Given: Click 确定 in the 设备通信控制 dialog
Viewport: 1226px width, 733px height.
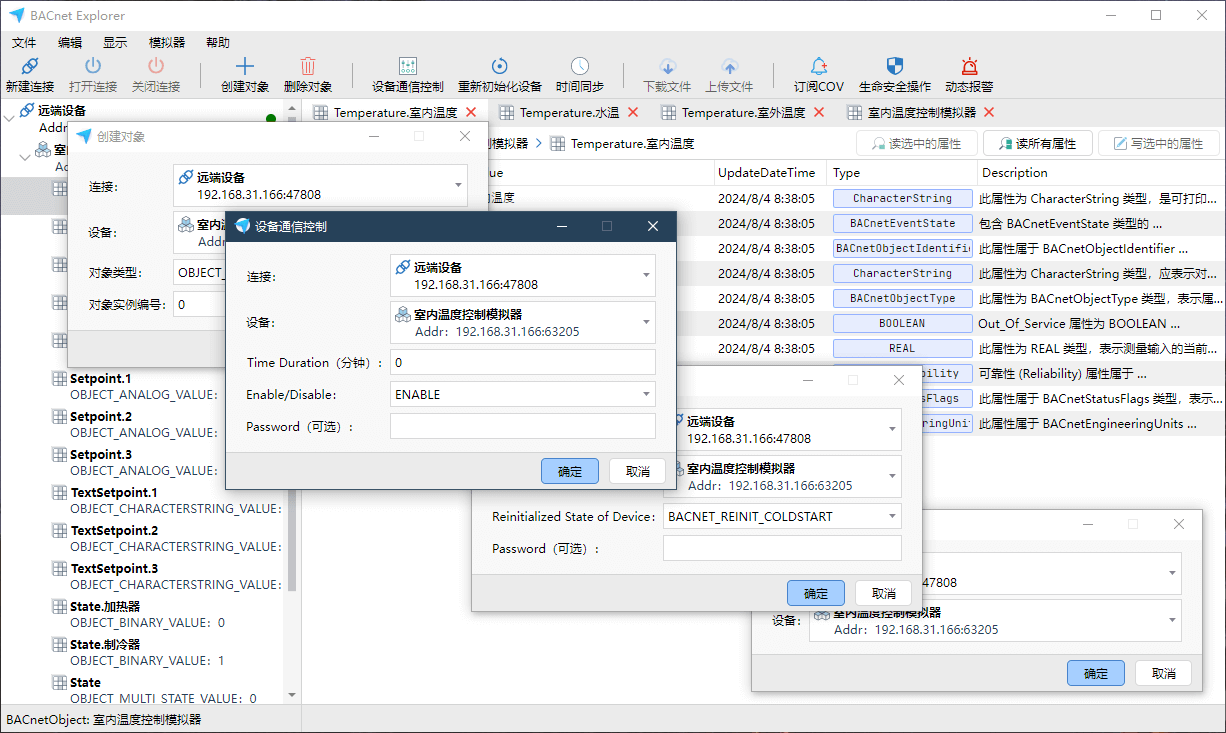Looking at the screenshot, I should 569,471.
